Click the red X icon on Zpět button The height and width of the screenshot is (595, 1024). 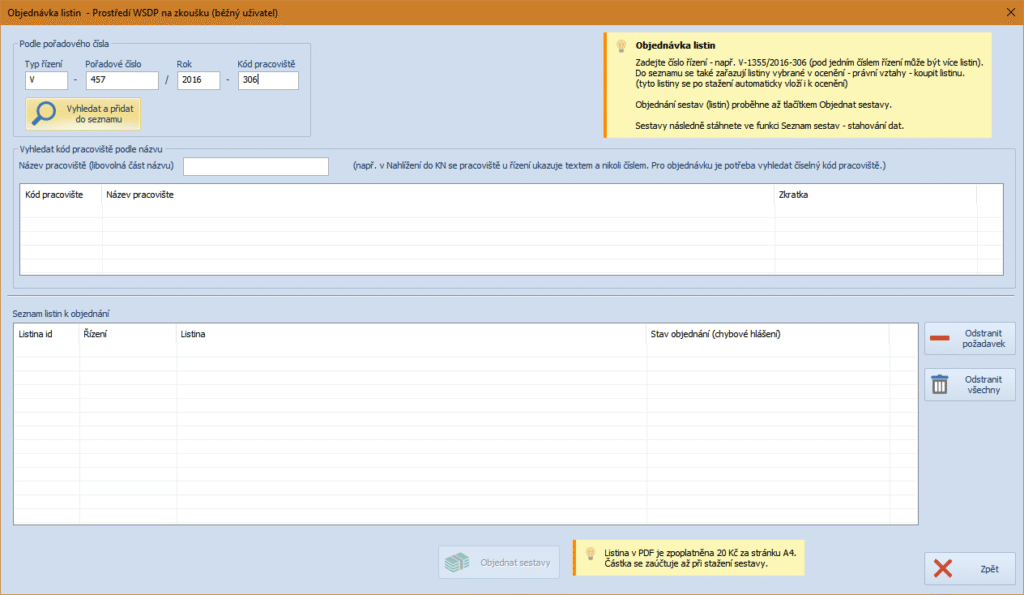[x=942, y=568]
